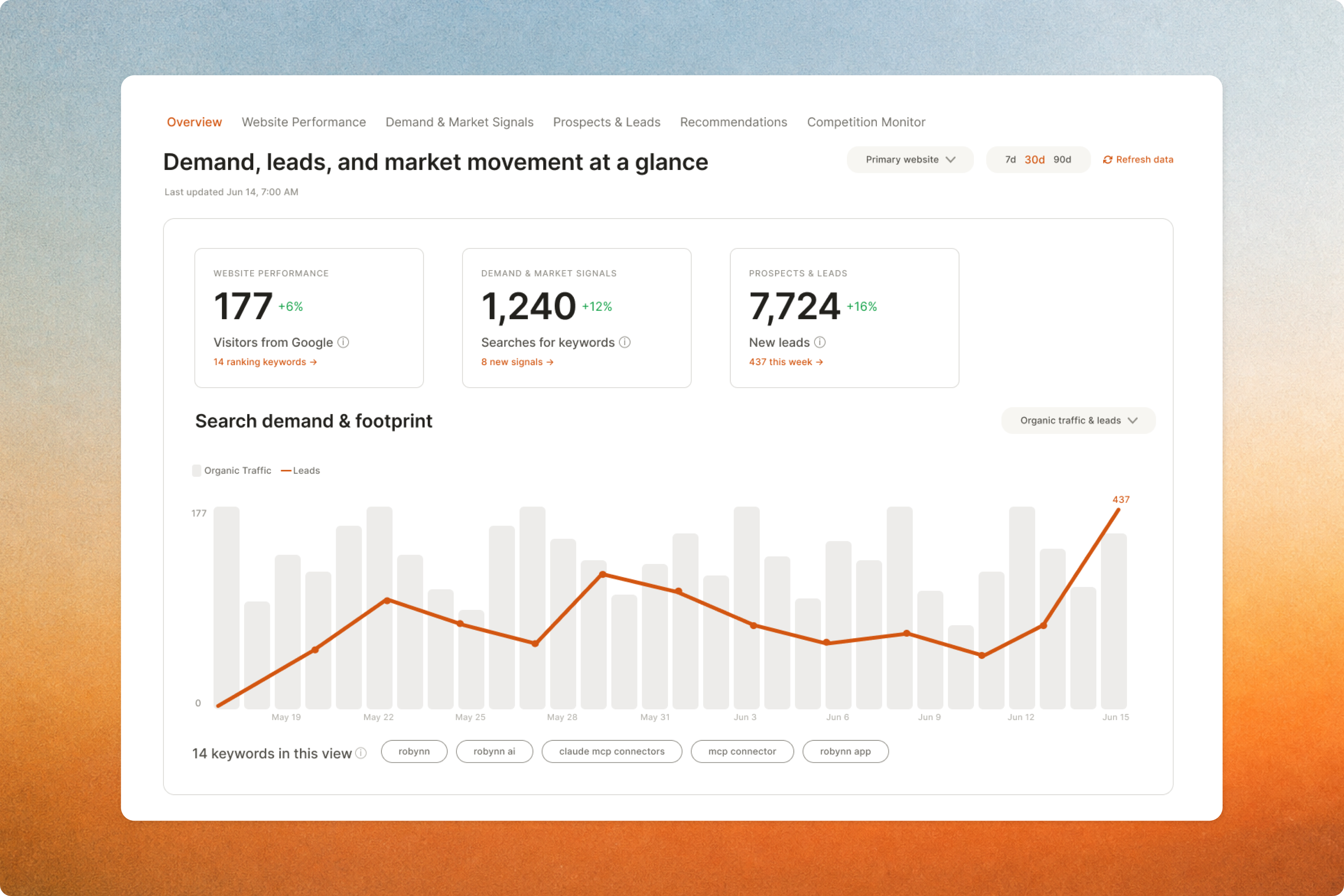The width and height of the screenshot is (1344, 896).
Task: Select the 7d time range
Action: (1010, 159)
